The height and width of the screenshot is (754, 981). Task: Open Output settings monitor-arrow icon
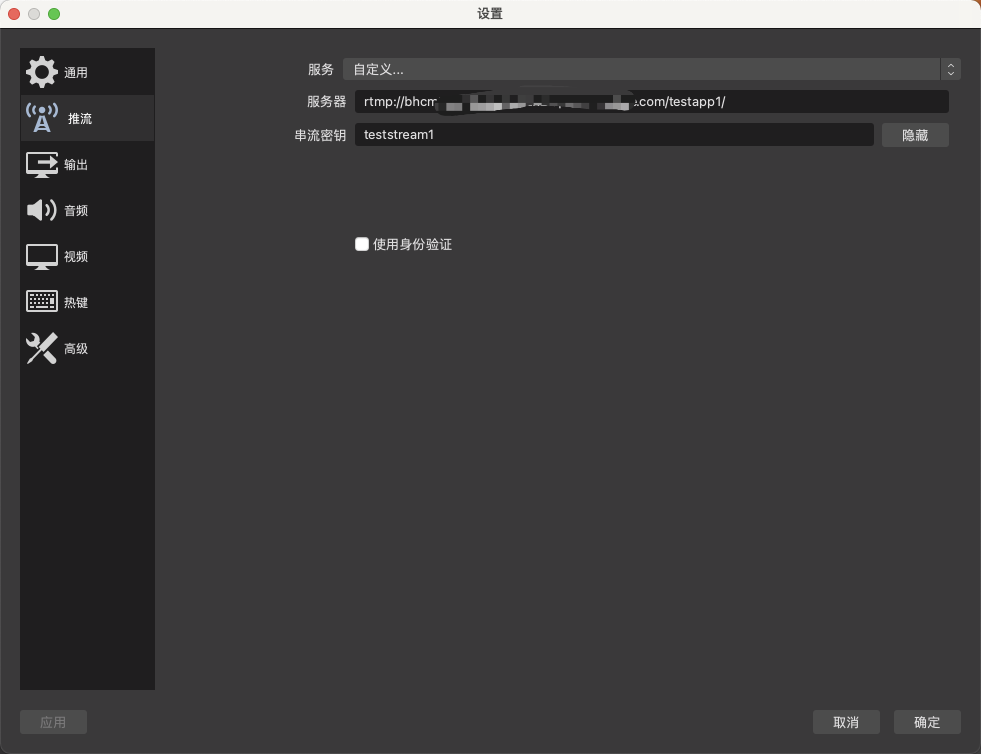[x=41, y=165]
